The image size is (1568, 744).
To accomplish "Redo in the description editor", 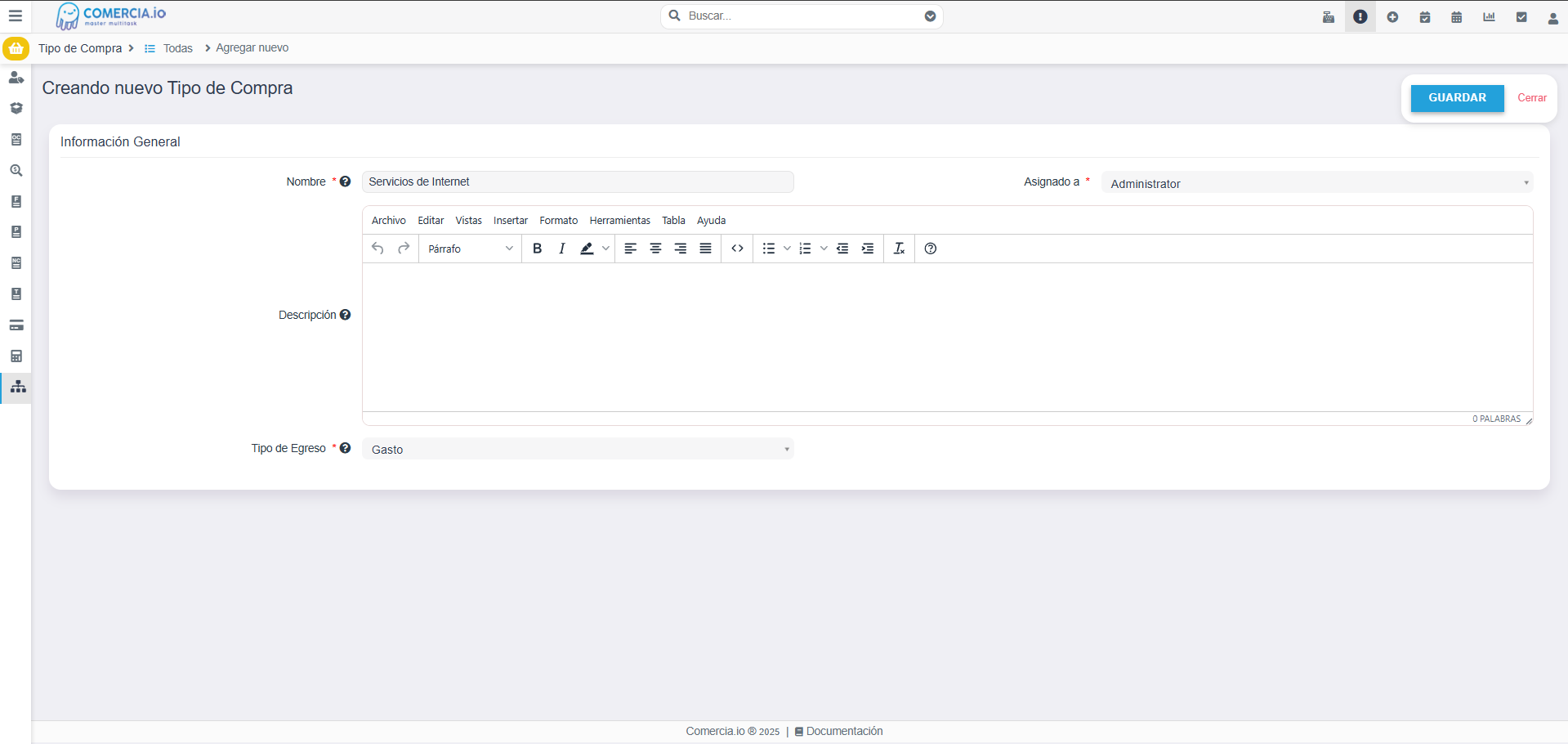I will click(404, 249).
